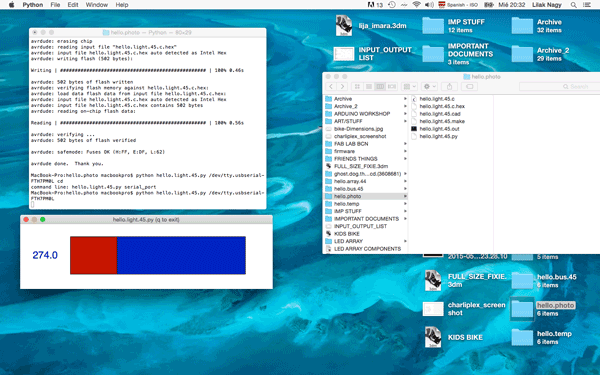Open Spotlight search in menu bar
Viewport: 600px width, 375px height.
coord(573,5)
